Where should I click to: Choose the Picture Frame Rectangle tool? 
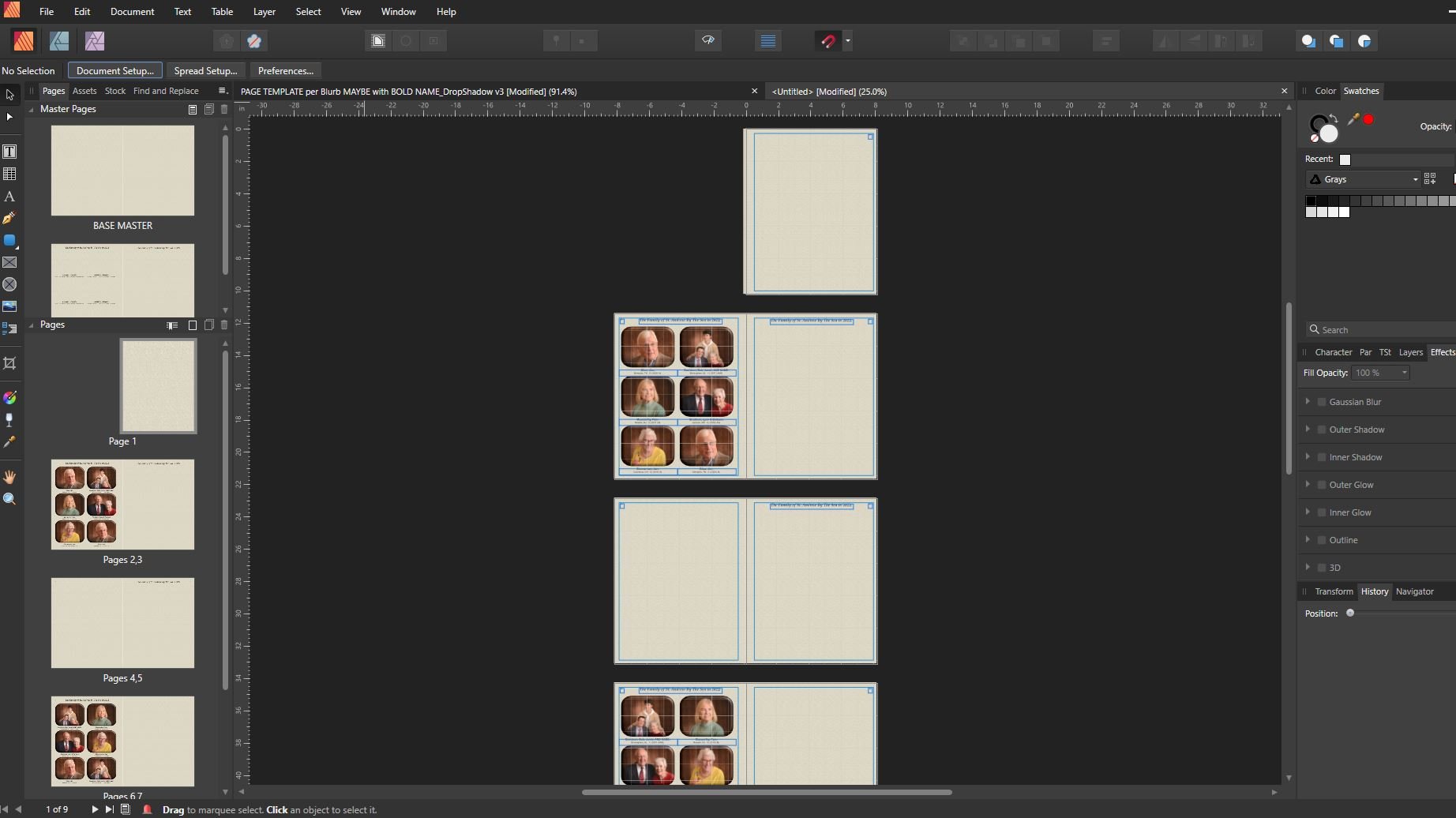click(x=9, y=262)
